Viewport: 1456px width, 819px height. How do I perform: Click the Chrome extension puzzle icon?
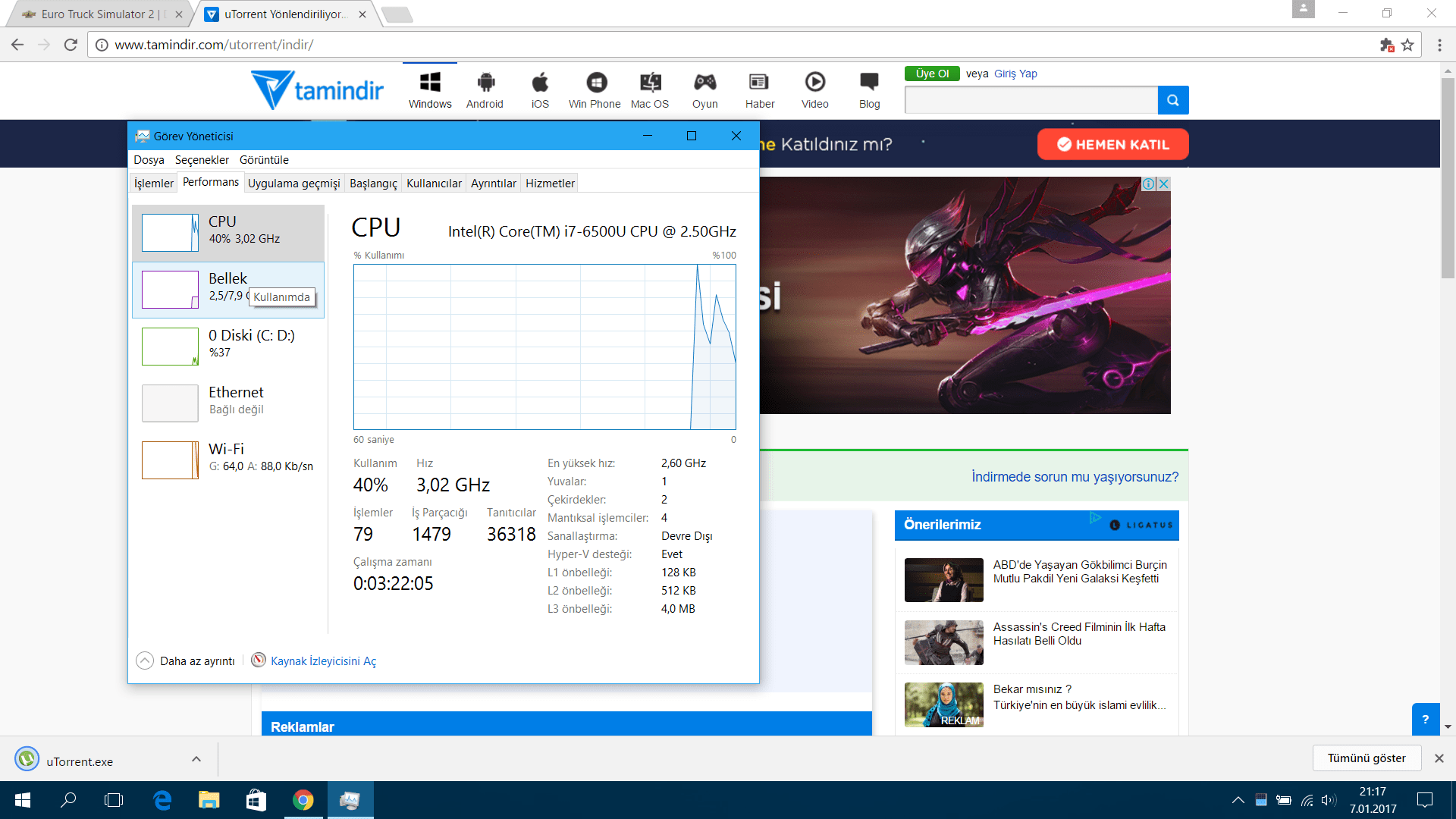pos(1386,45)
